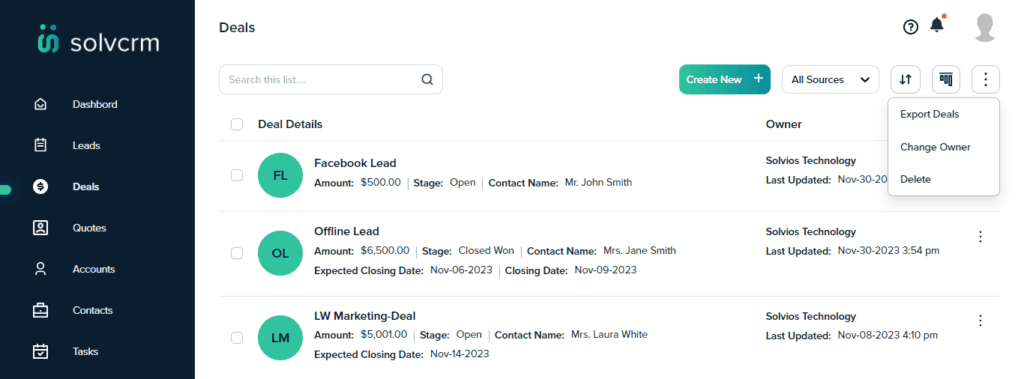The width and height of the screenshot is (1024, 379).
Task: Click the search magnifier icon
Action: click(427, 80)
